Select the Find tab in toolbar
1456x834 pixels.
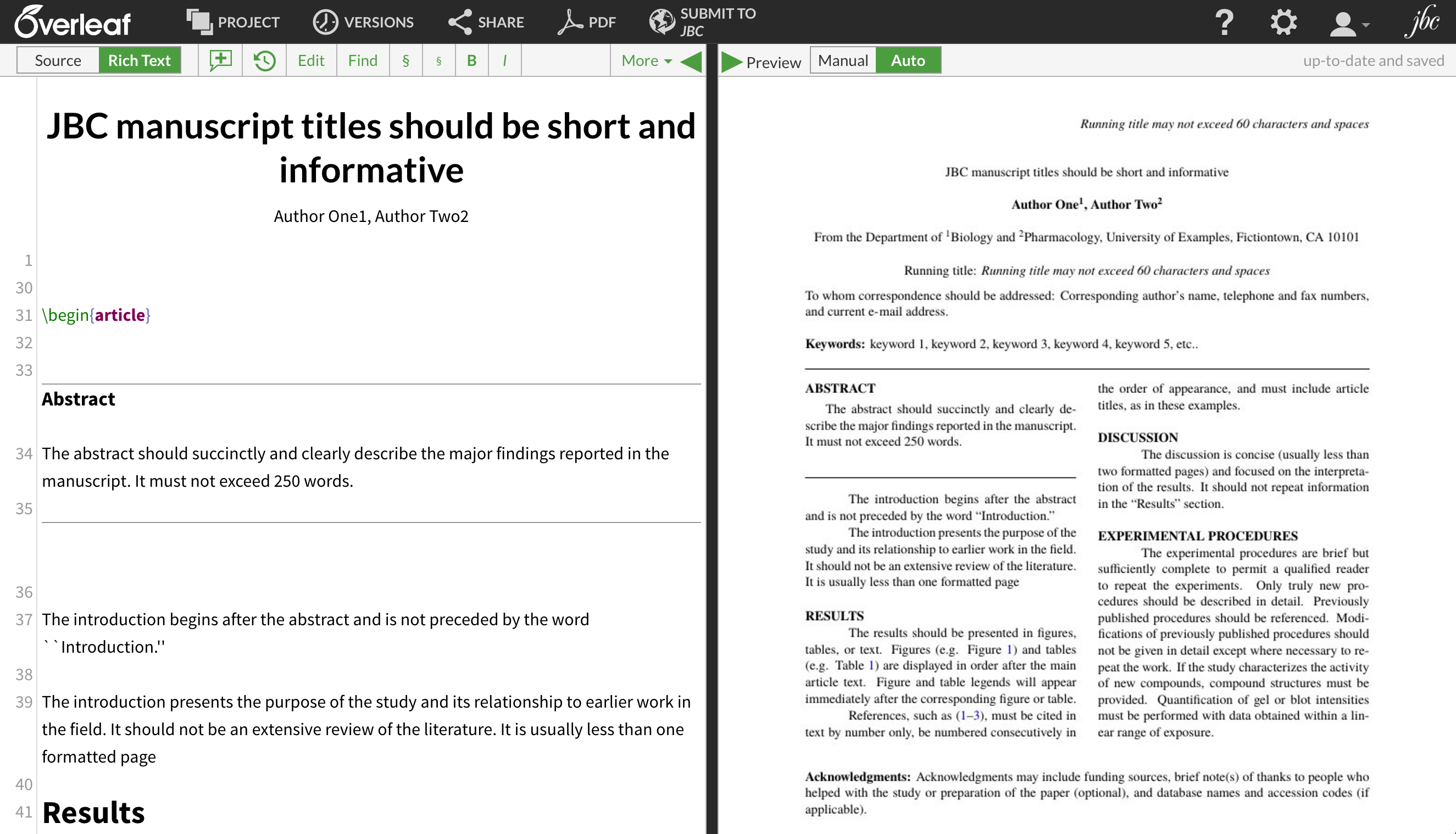click(362, 61)
